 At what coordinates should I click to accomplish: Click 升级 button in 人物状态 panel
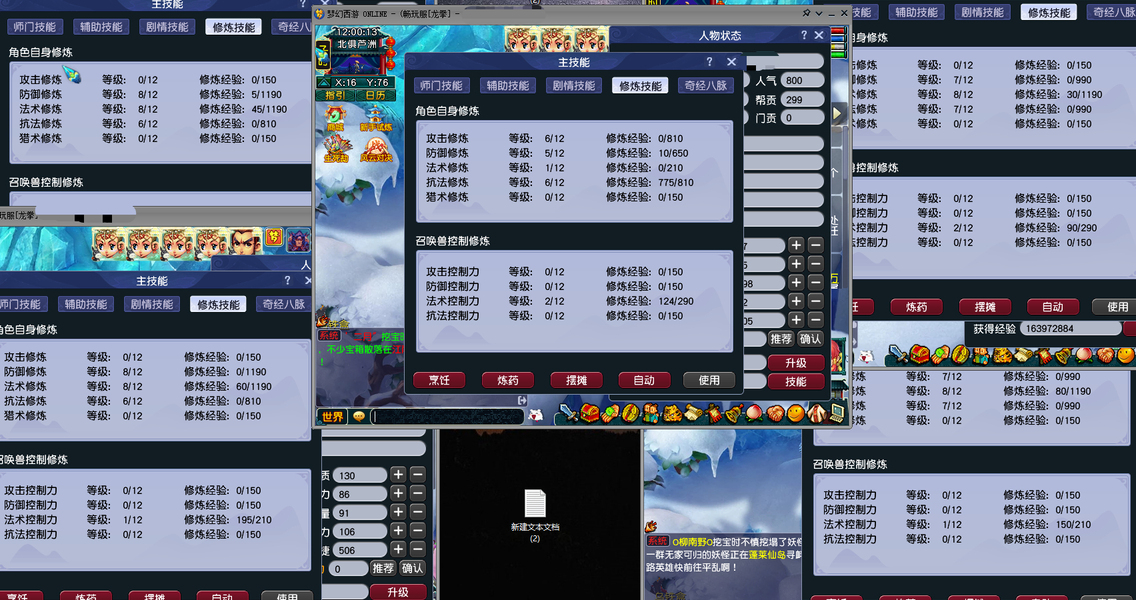796,362
